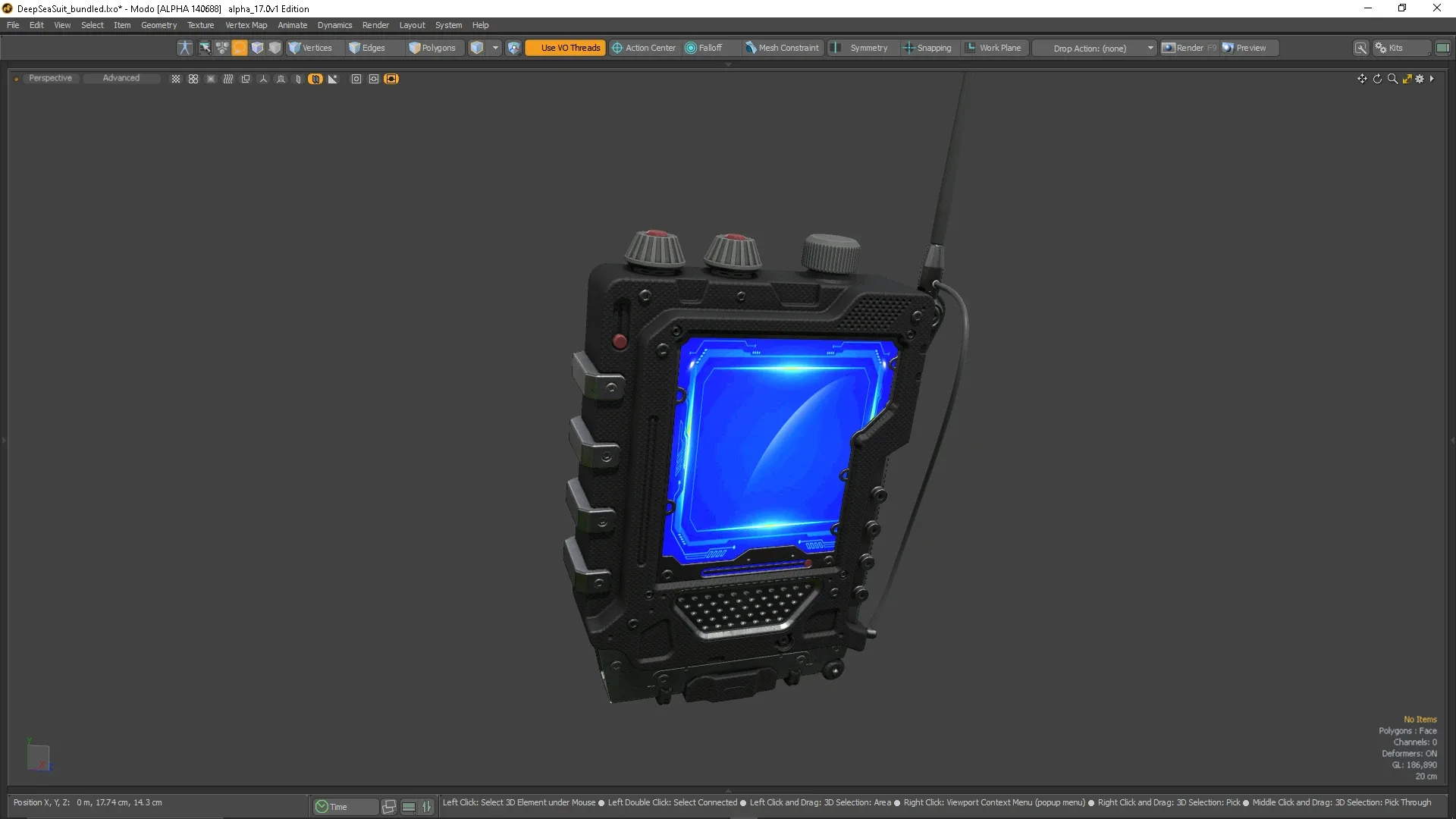This screenshot has width=1456, height=819.
Task: Click the viewport orange dot menu
Action: click(x=16, y=79)
